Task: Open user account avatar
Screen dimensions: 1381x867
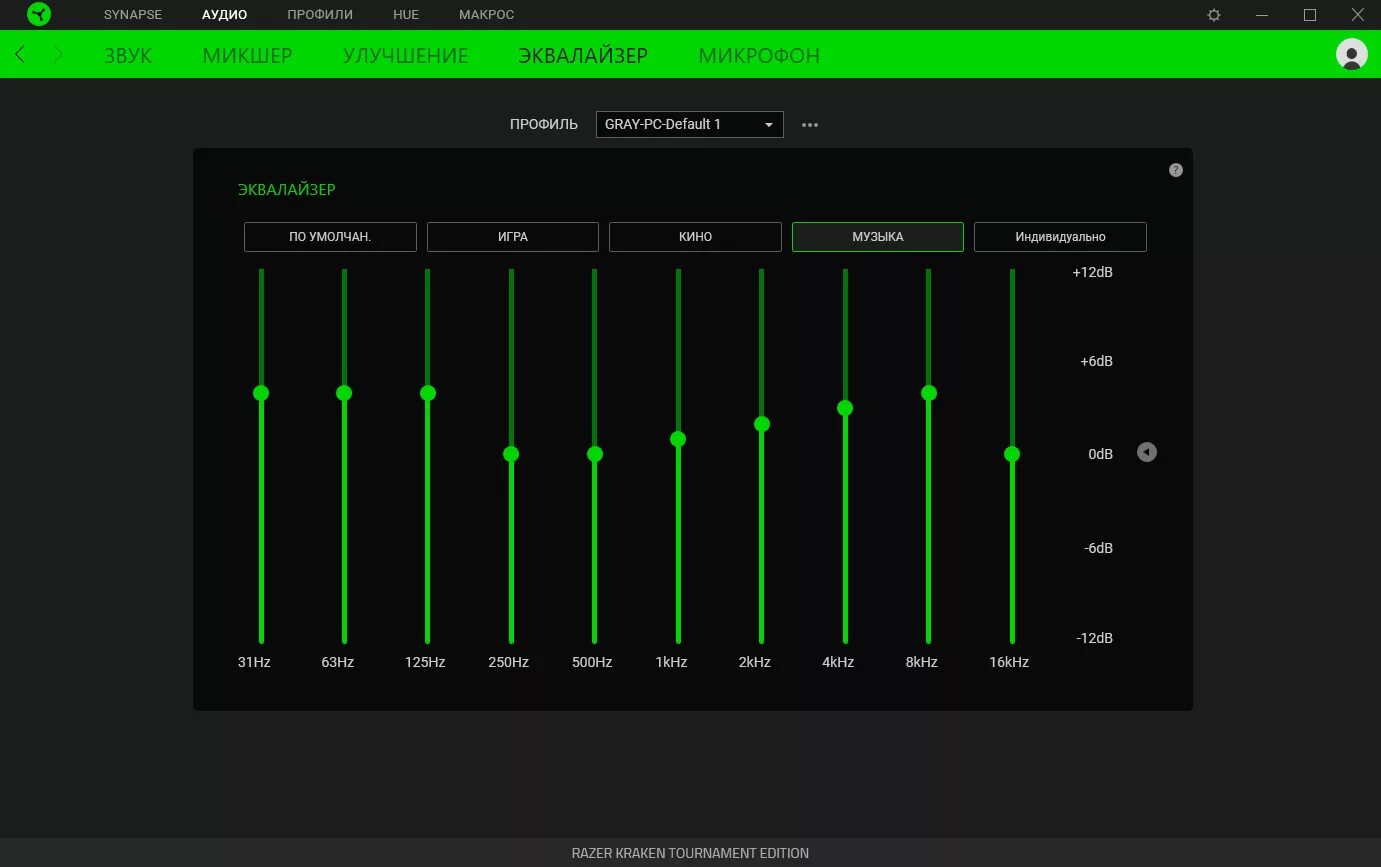Action: point(1352,54)
